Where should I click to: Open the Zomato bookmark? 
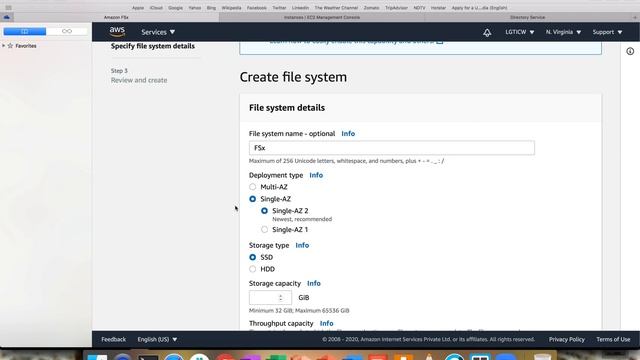pos(371,8)
